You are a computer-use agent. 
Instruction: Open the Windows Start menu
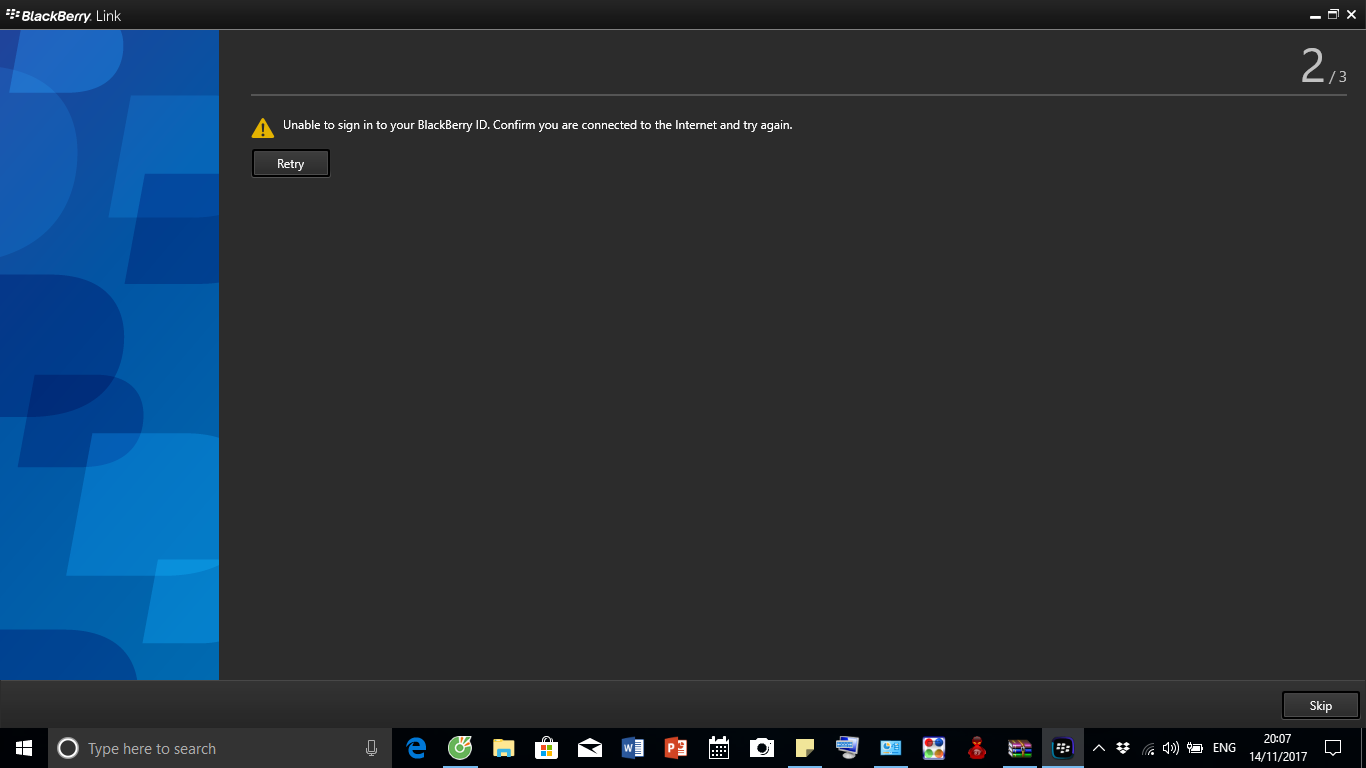pos(24,748)
